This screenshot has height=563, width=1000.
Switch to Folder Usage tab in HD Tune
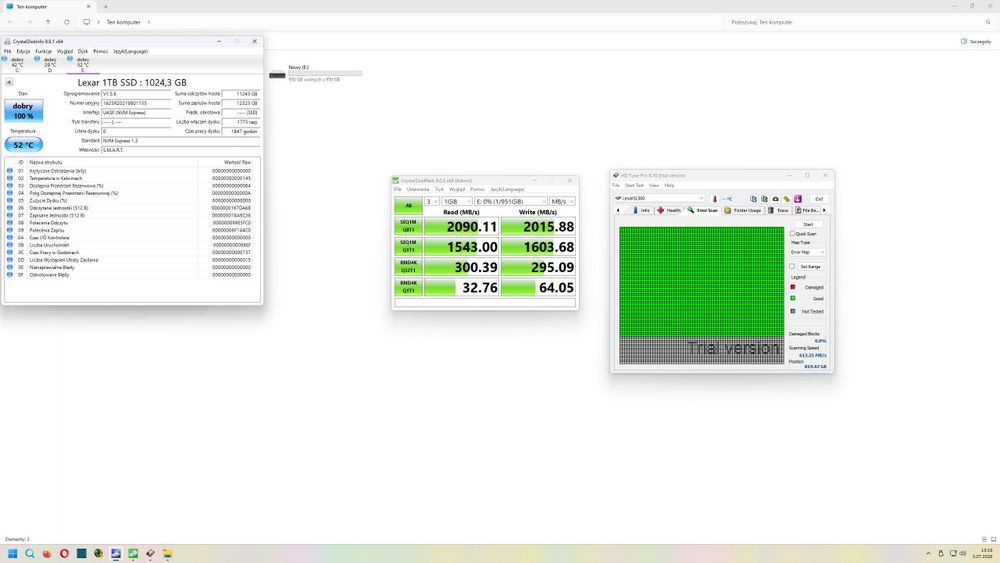click(743, 210)
